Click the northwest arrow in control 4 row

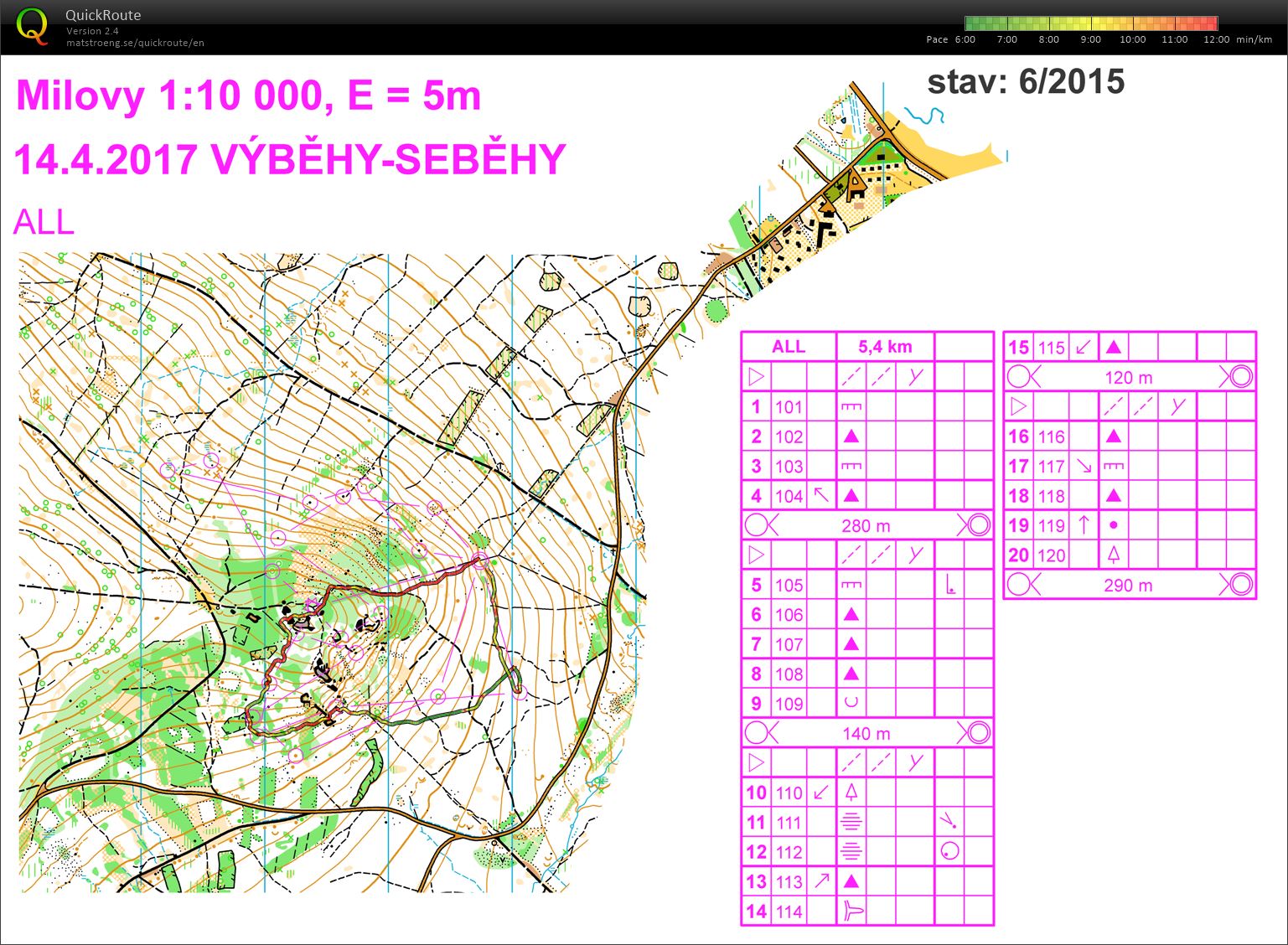821,496
